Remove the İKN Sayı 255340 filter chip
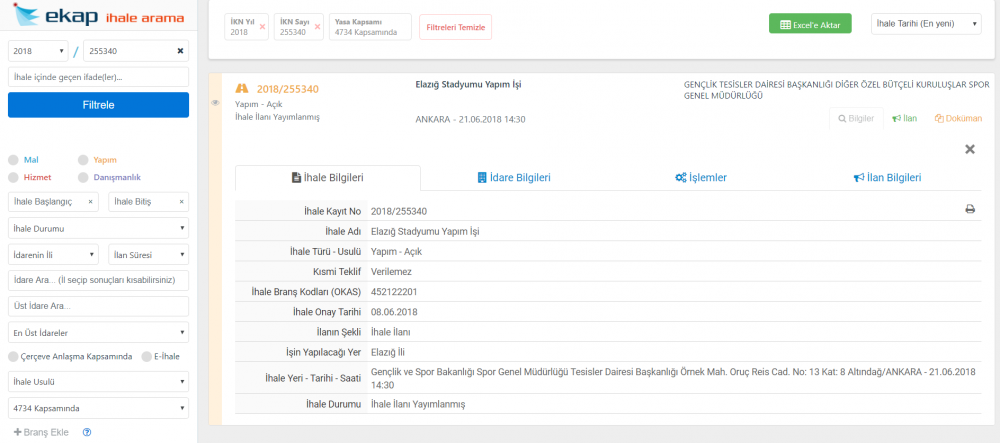 pyautogui.click(x=318, y=26)
